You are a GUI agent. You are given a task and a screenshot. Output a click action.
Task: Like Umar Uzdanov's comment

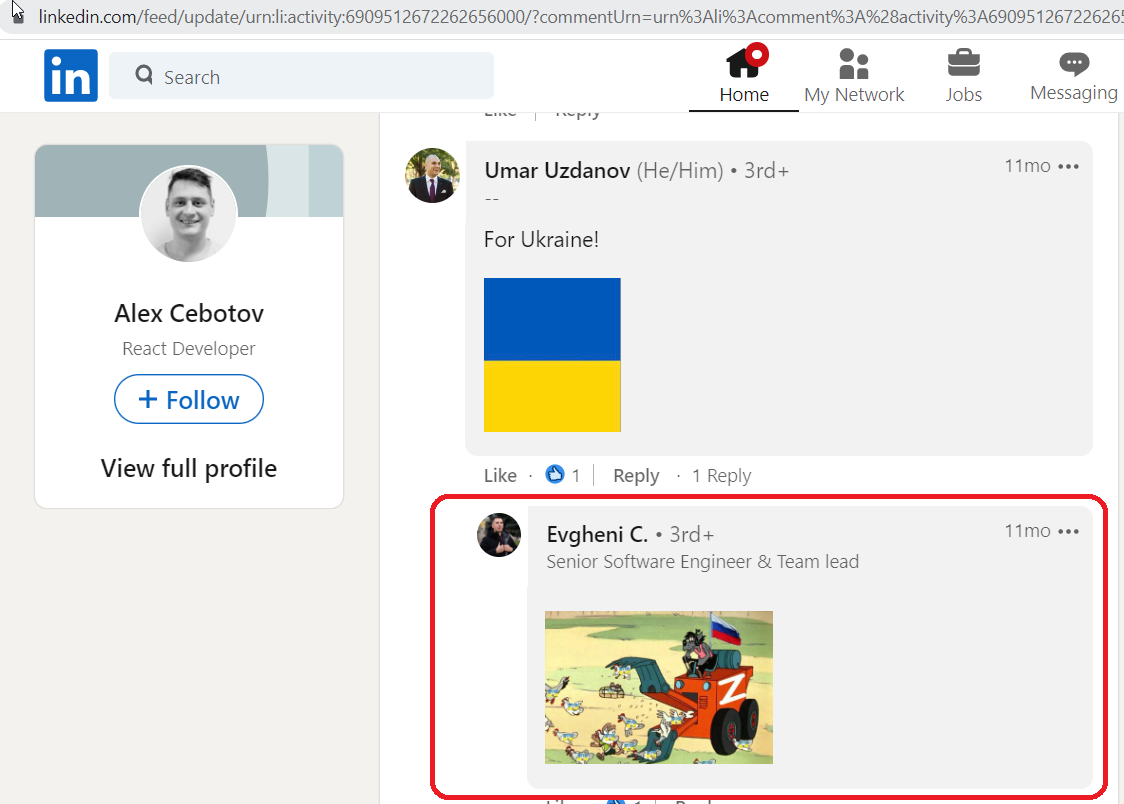500,476
